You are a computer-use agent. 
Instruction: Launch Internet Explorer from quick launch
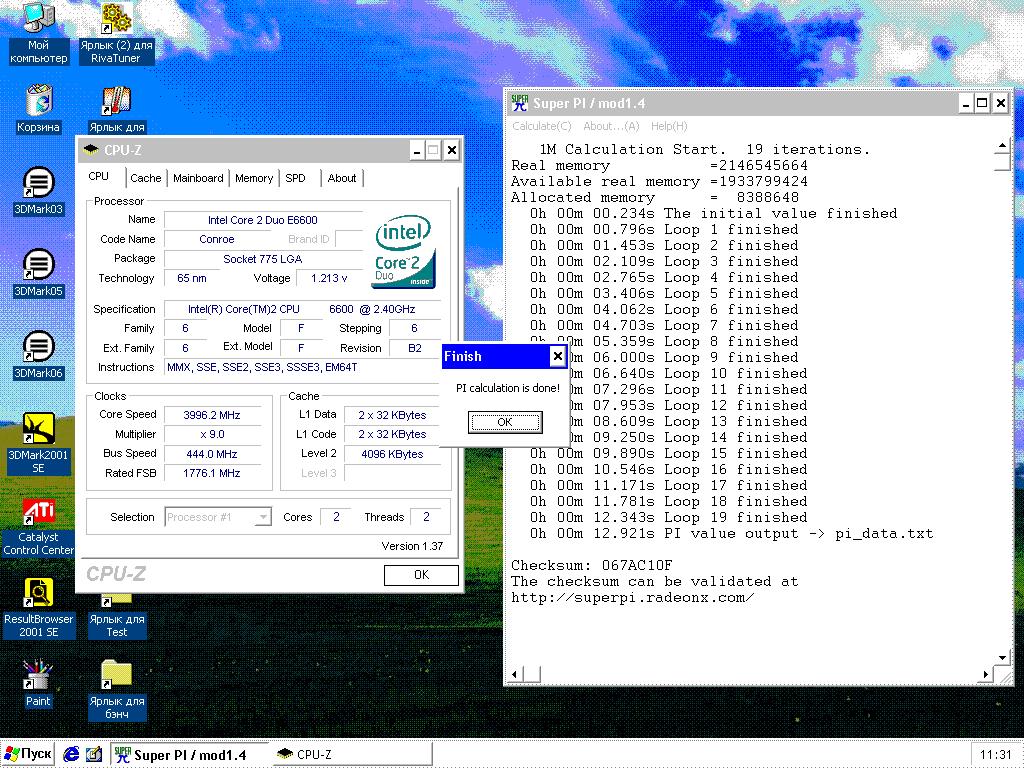[71, 754]
